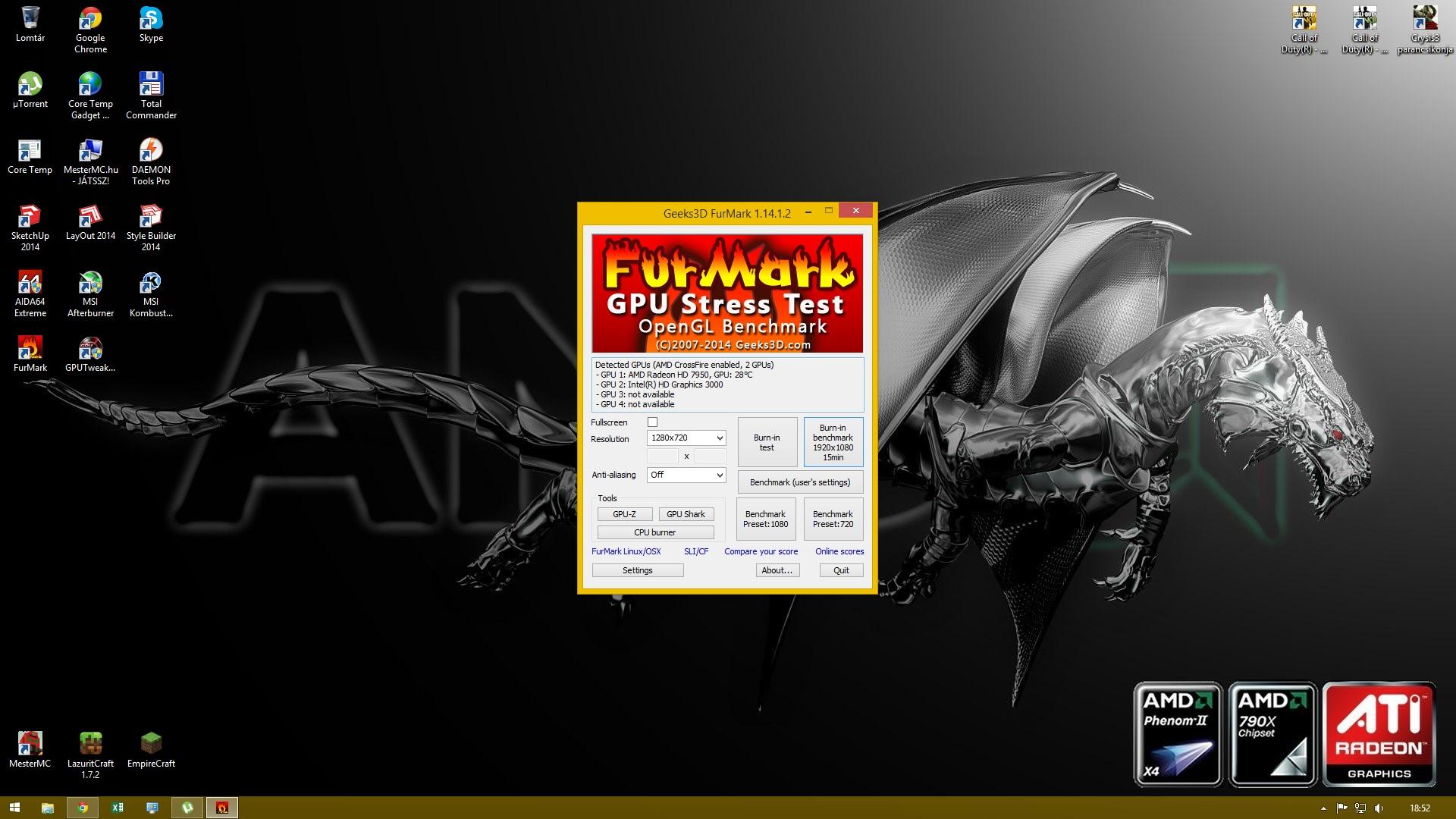Select AIDA64 Extreme desktop icon
This screenshot has width=1456, height=819.
[30, 293]
